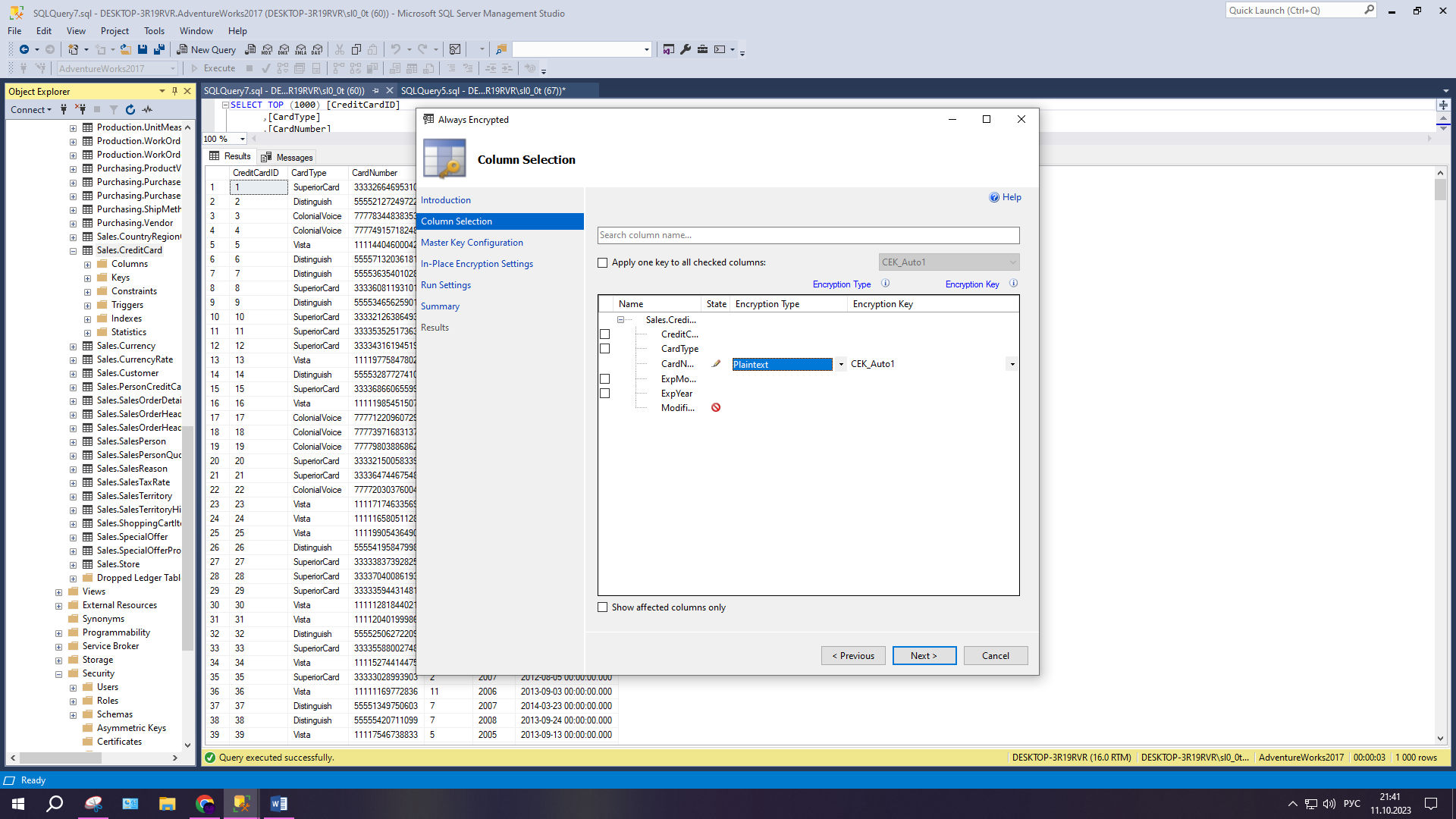The width and height of the screenshot is (1456, 819).
Task: Go to Master Key Configuration step
Action: (472, 243)
